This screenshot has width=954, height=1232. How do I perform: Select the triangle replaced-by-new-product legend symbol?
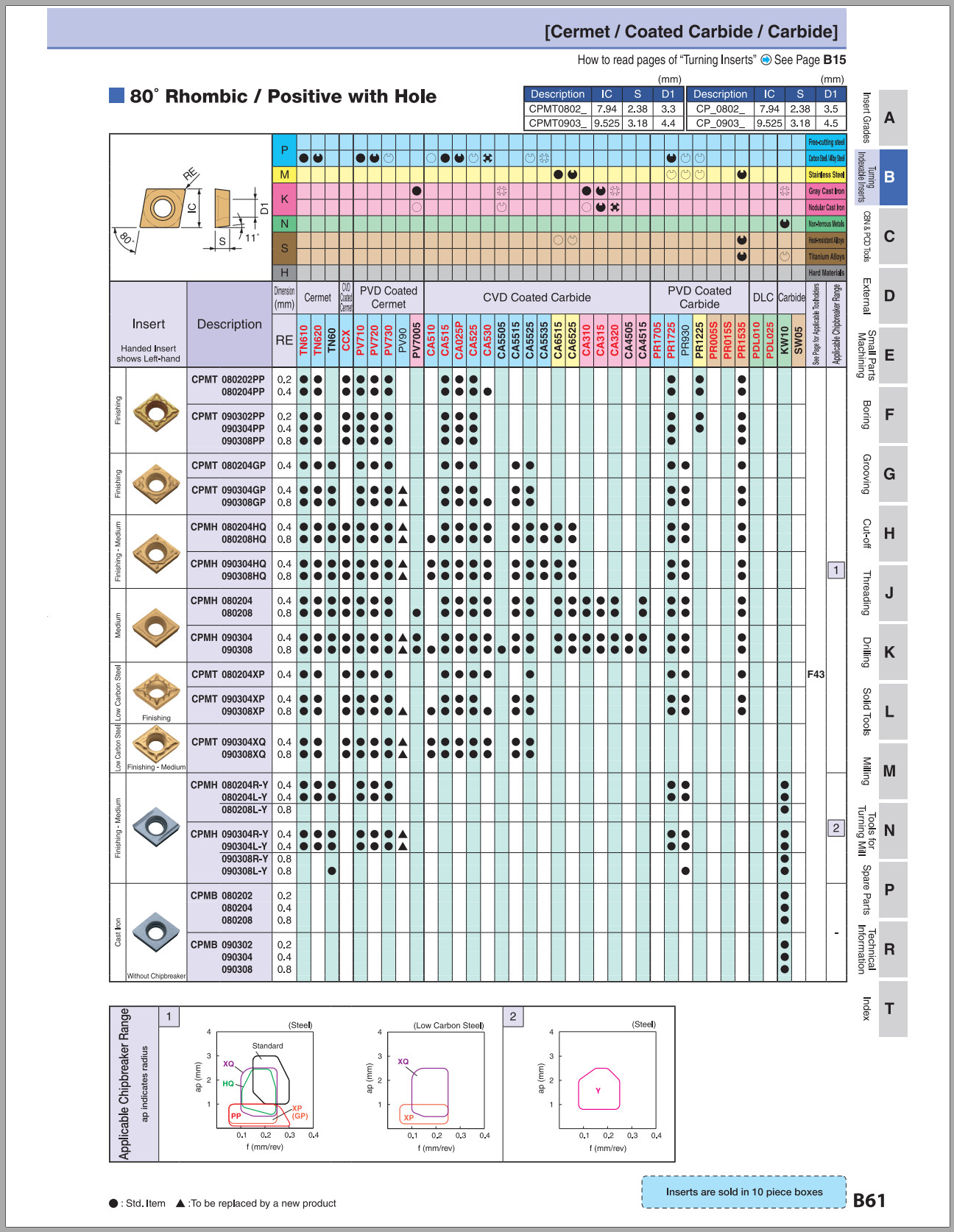pos(180,1203)
